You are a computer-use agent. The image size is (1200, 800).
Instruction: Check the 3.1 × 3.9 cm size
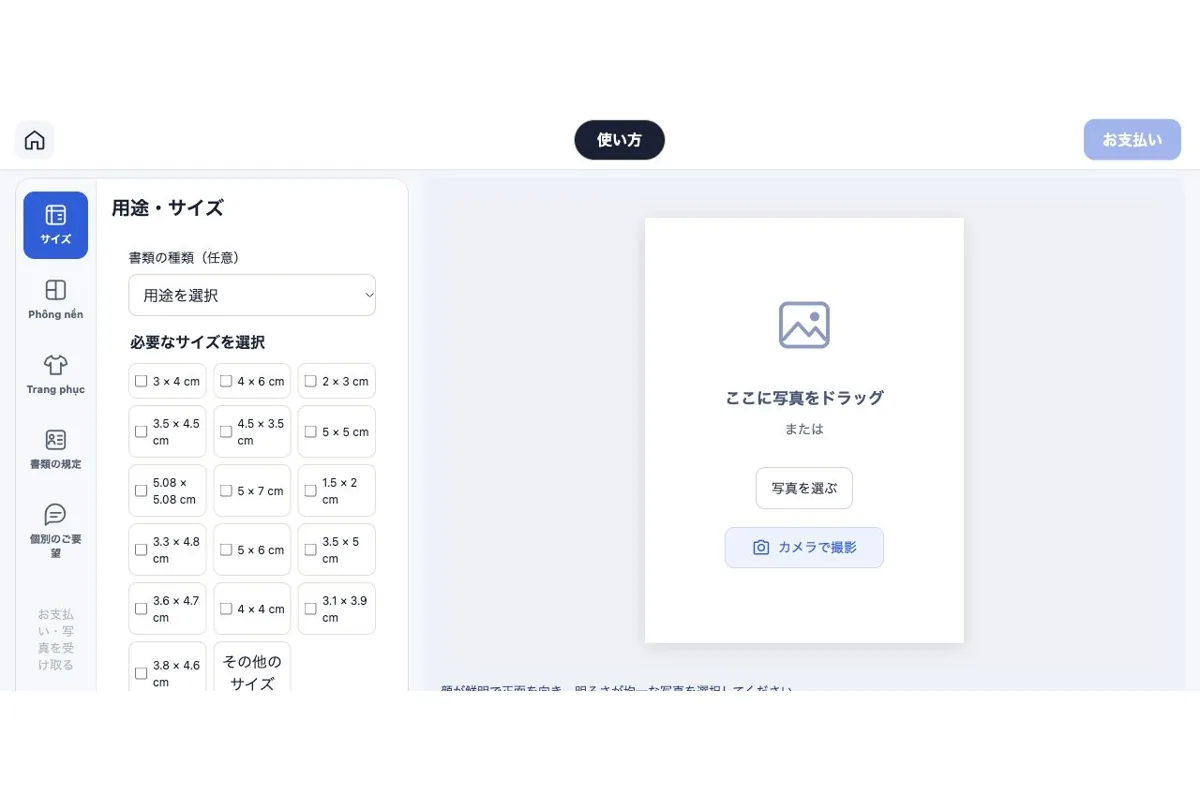(311, 609)
